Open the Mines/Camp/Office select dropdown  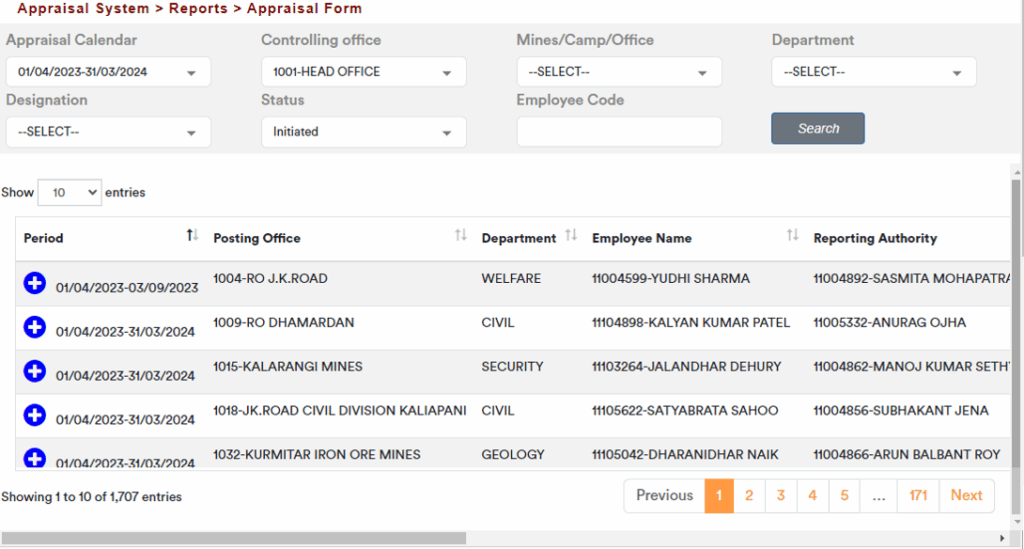(618, 72)
